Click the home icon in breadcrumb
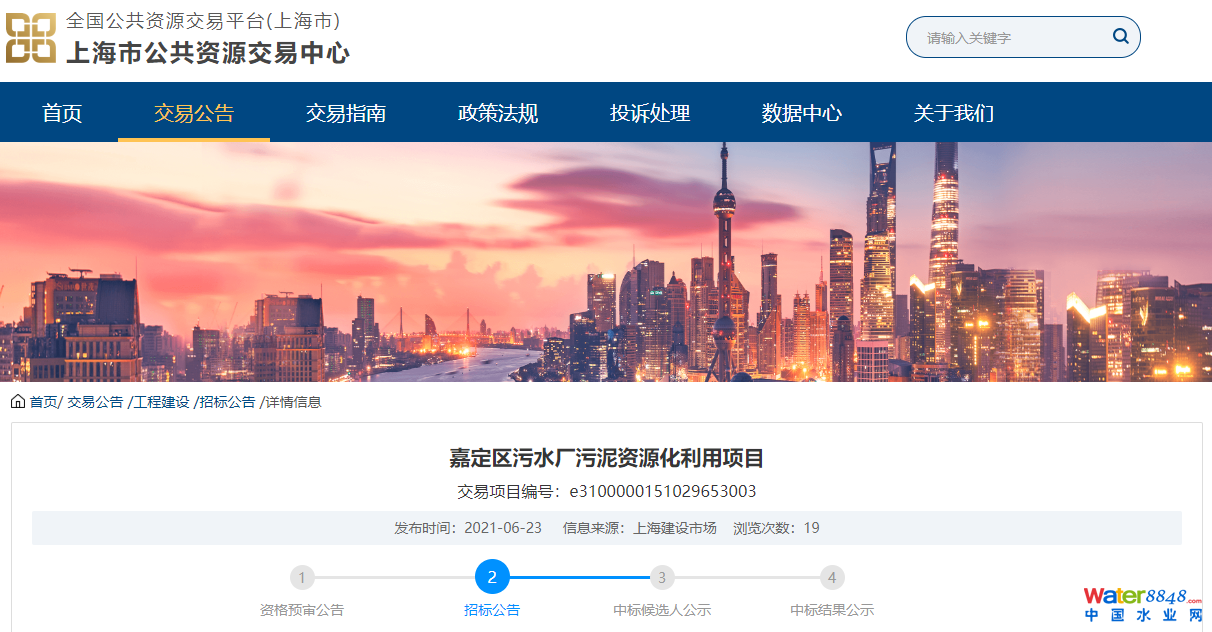The height and width of the screenshot is (632, 1212). (x=18, y=402)
